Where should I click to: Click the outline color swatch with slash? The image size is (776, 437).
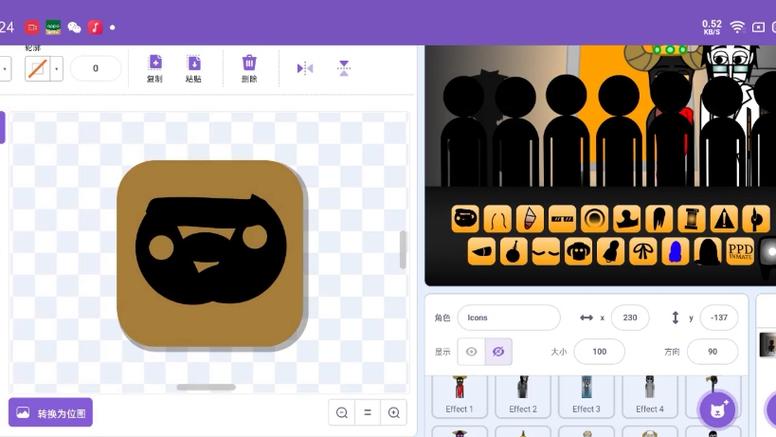38,68
